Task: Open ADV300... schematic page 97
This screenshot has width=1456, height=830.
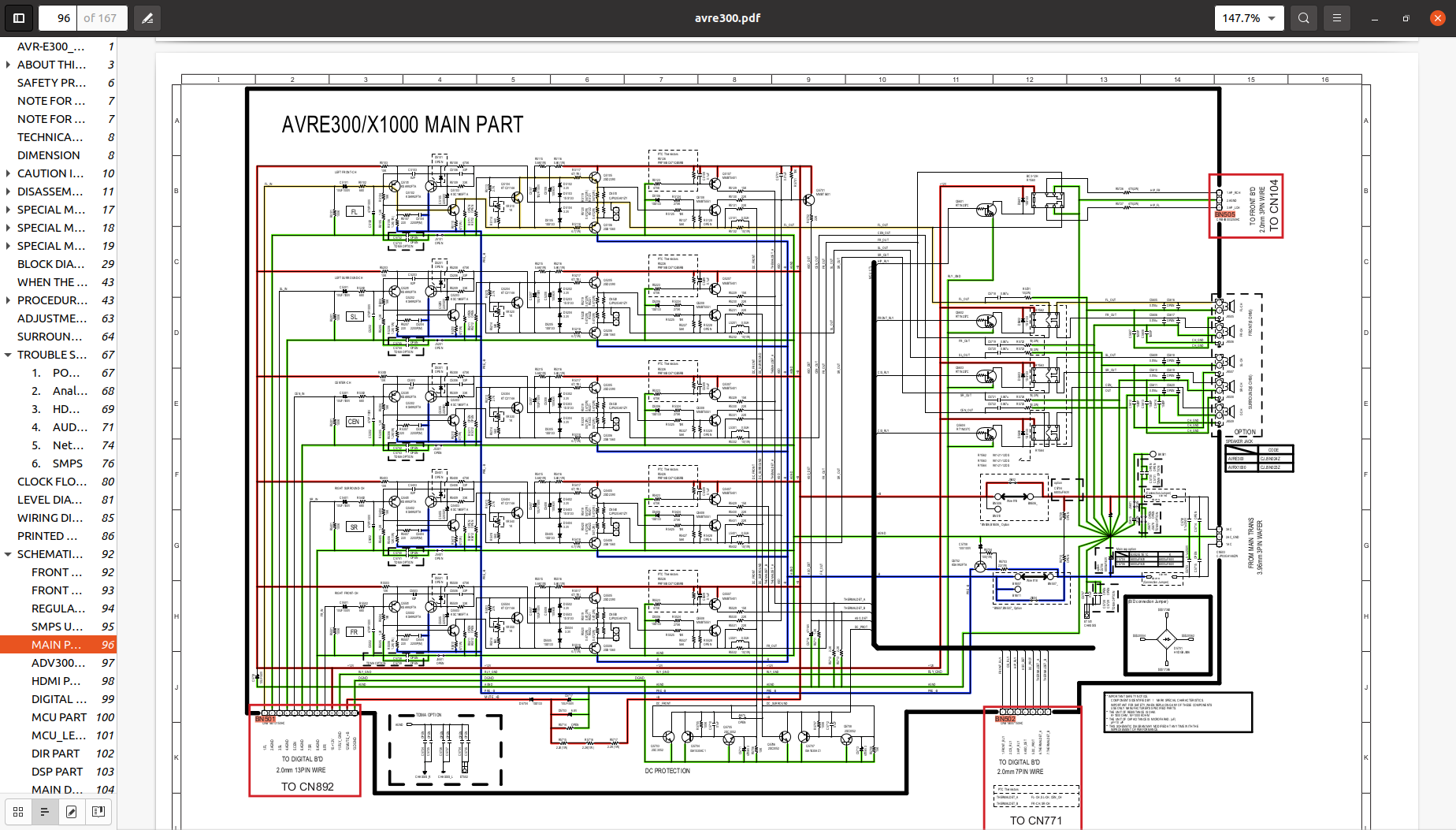Action: point(58,663)
